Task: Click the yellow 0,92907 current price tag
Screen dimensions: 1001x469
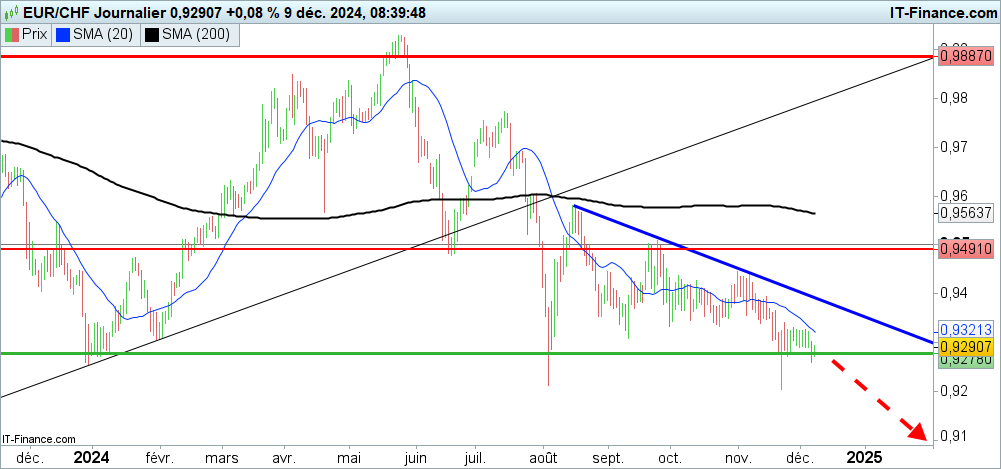Action: coord(964,345)
